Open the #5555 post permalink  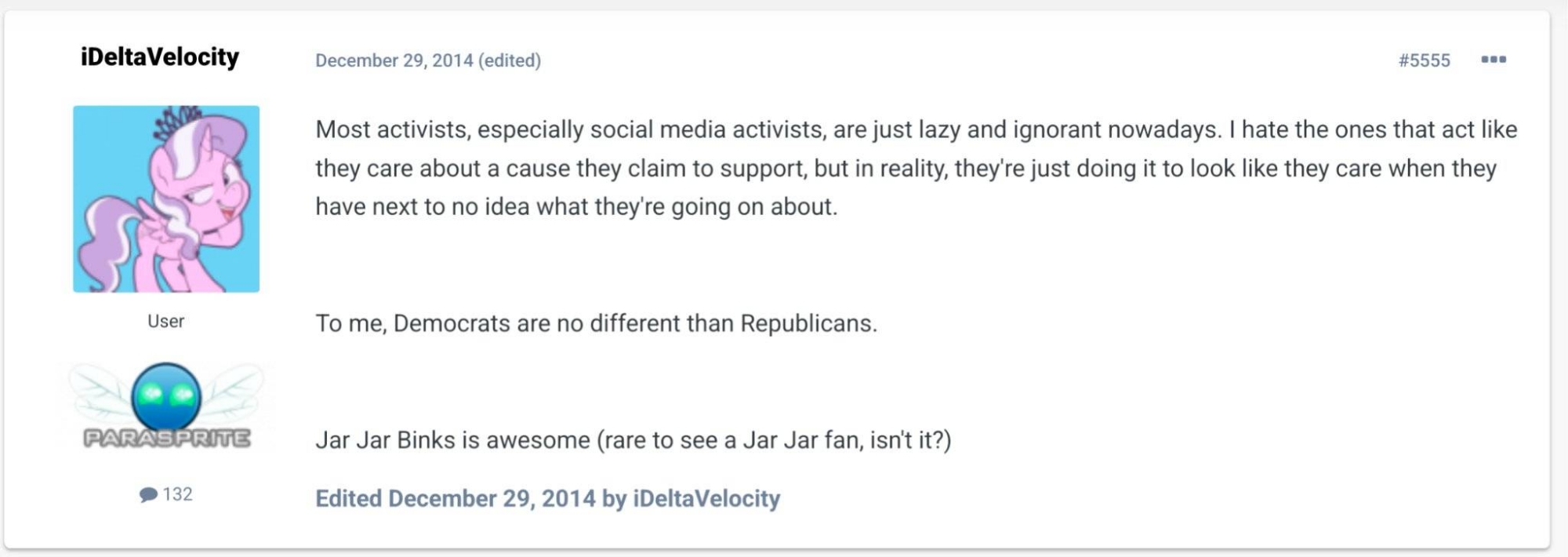(x=1424, y=60)
